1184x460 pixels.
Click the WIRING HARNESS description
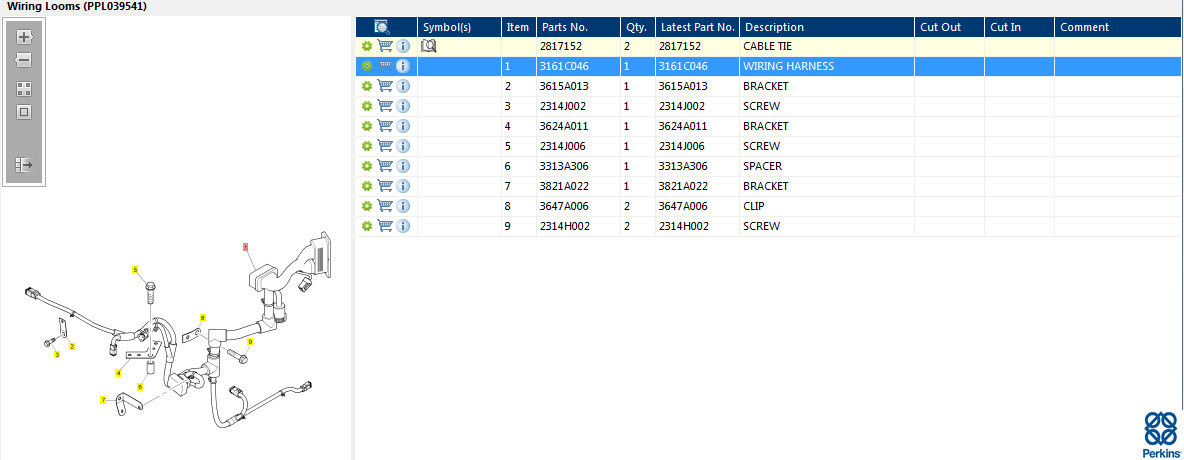tap(788, 66)
